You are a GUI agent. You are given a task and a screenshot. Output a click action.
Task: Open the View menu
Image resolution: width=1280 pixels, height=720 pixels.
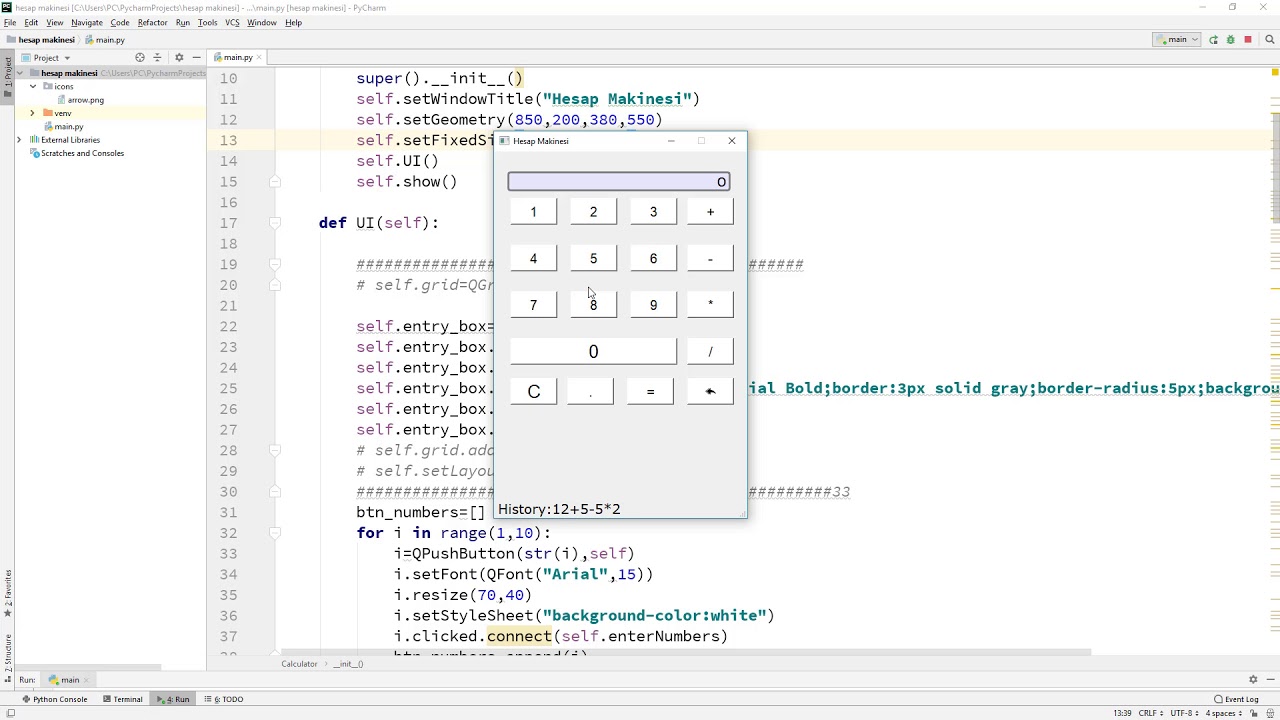[54, 22]
